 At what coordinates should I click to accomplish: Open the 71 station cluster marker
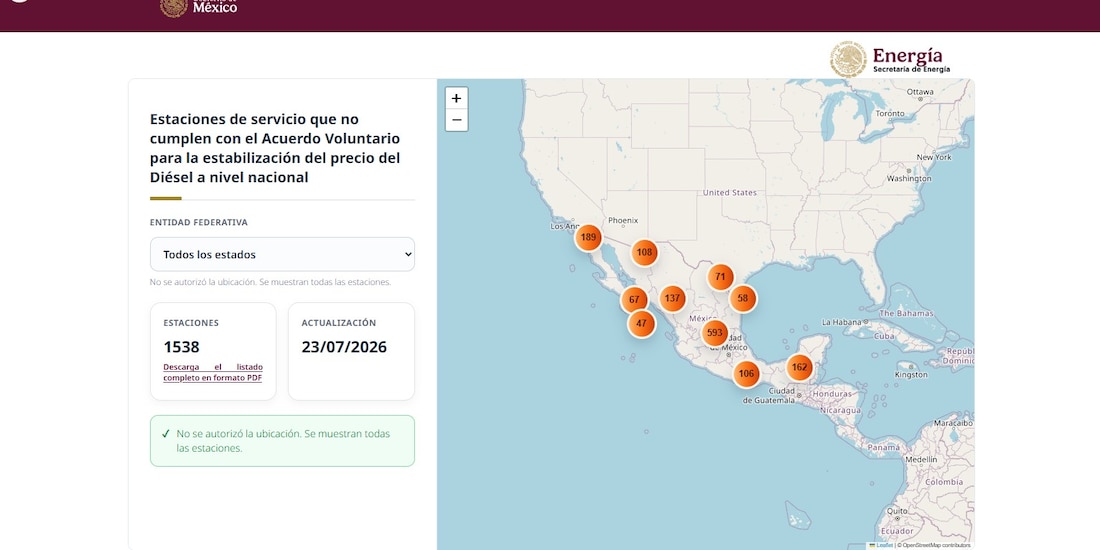pyautogui.click(x=720, y=277)
